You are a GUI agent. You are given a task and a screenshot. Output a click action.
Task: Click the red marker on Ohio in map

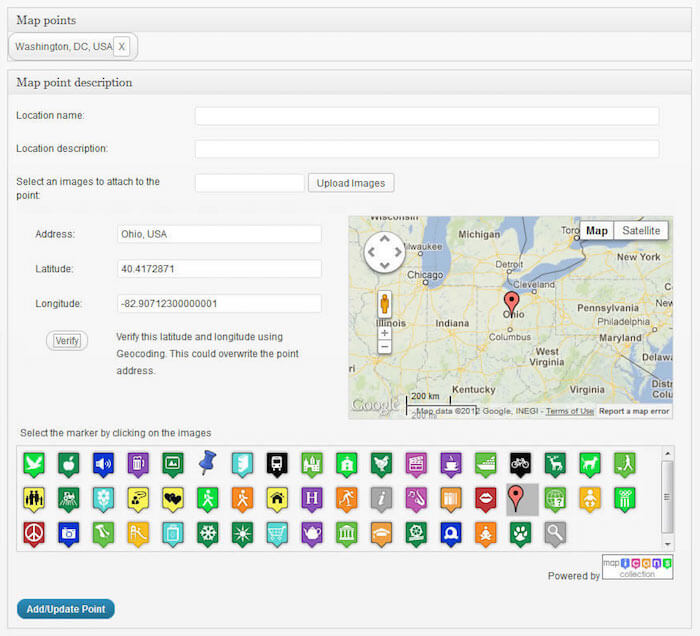pos(511,303)
